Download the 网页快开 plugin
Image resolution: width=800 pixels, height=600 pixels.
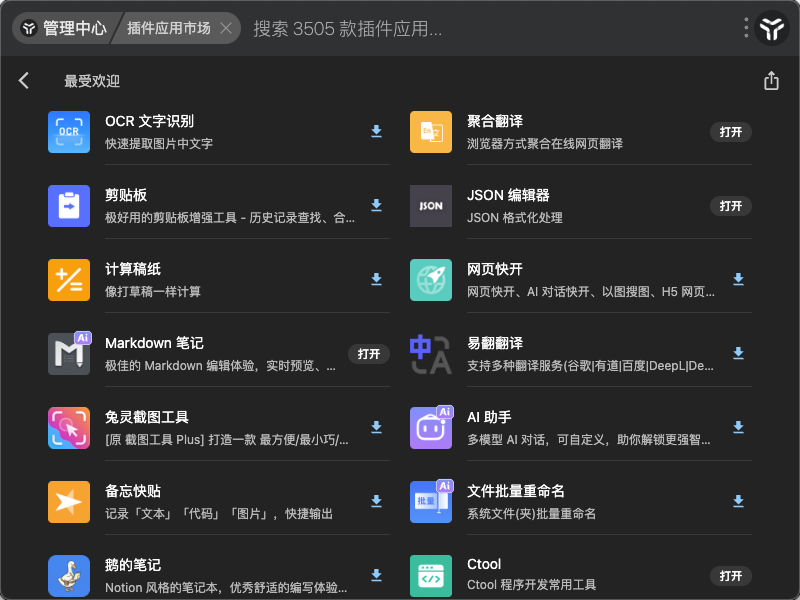coord(738,279)
